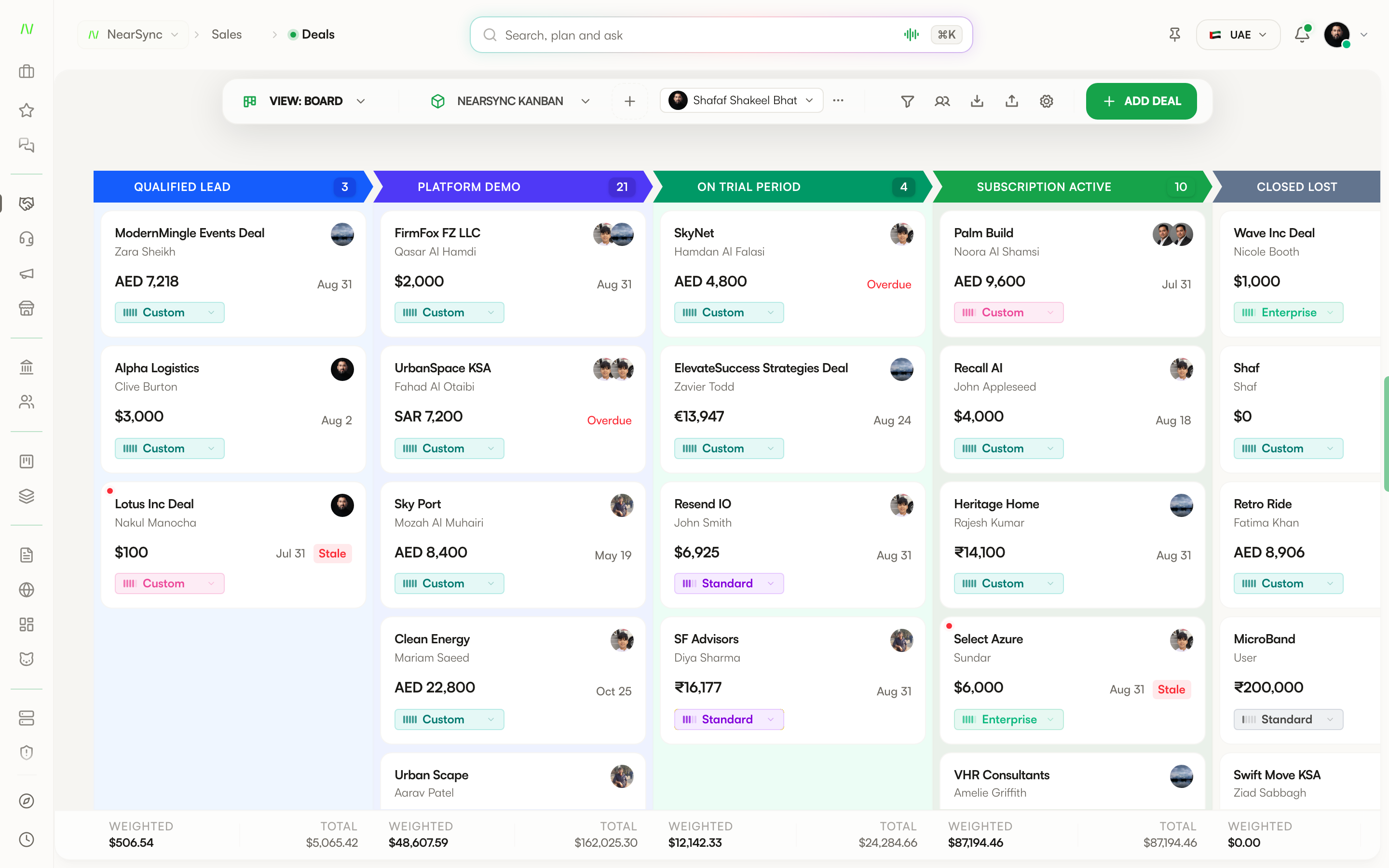Image resolution: width=1389 pixels, height=868 pixels.
Task: Click owner avatar on Alpha Logistics card
Action: [x=342, y=369]
